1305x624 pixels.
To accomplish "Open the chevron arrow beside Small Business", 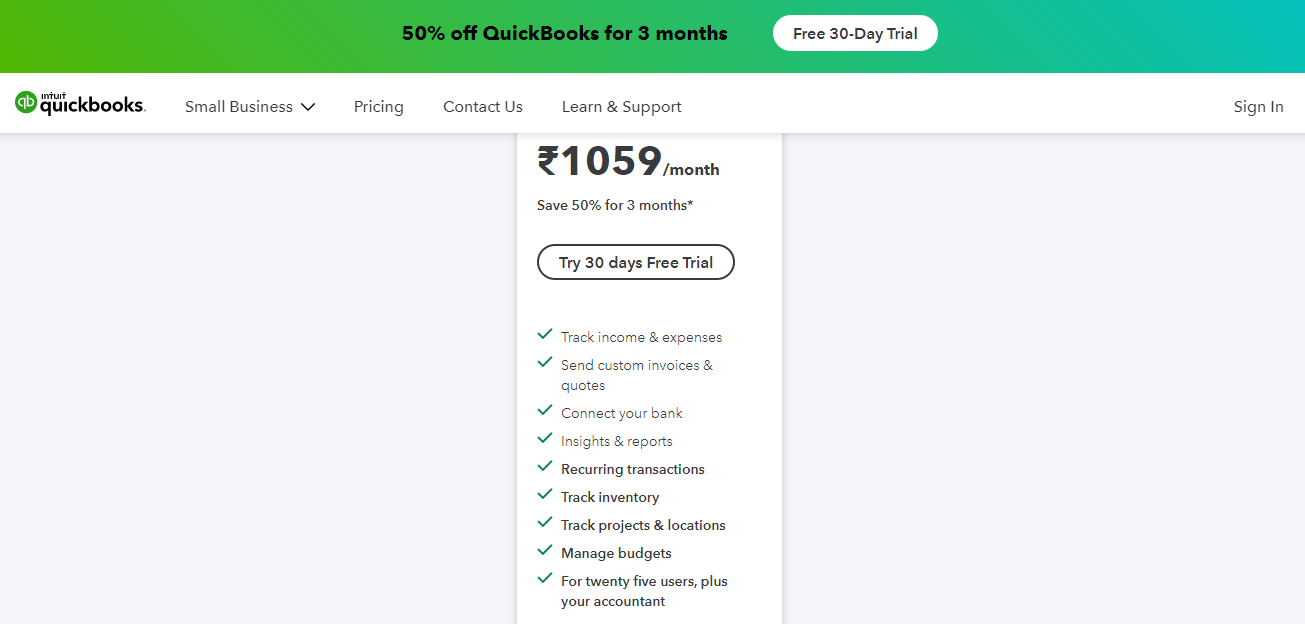I will point(308,106).
